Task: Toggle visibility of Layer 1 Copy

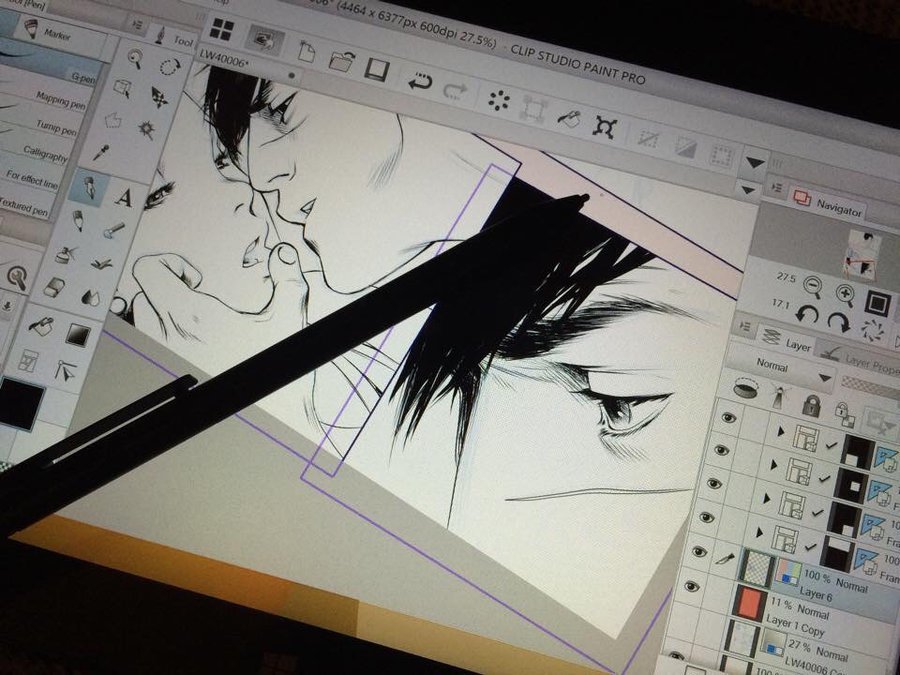Action: 691,586
